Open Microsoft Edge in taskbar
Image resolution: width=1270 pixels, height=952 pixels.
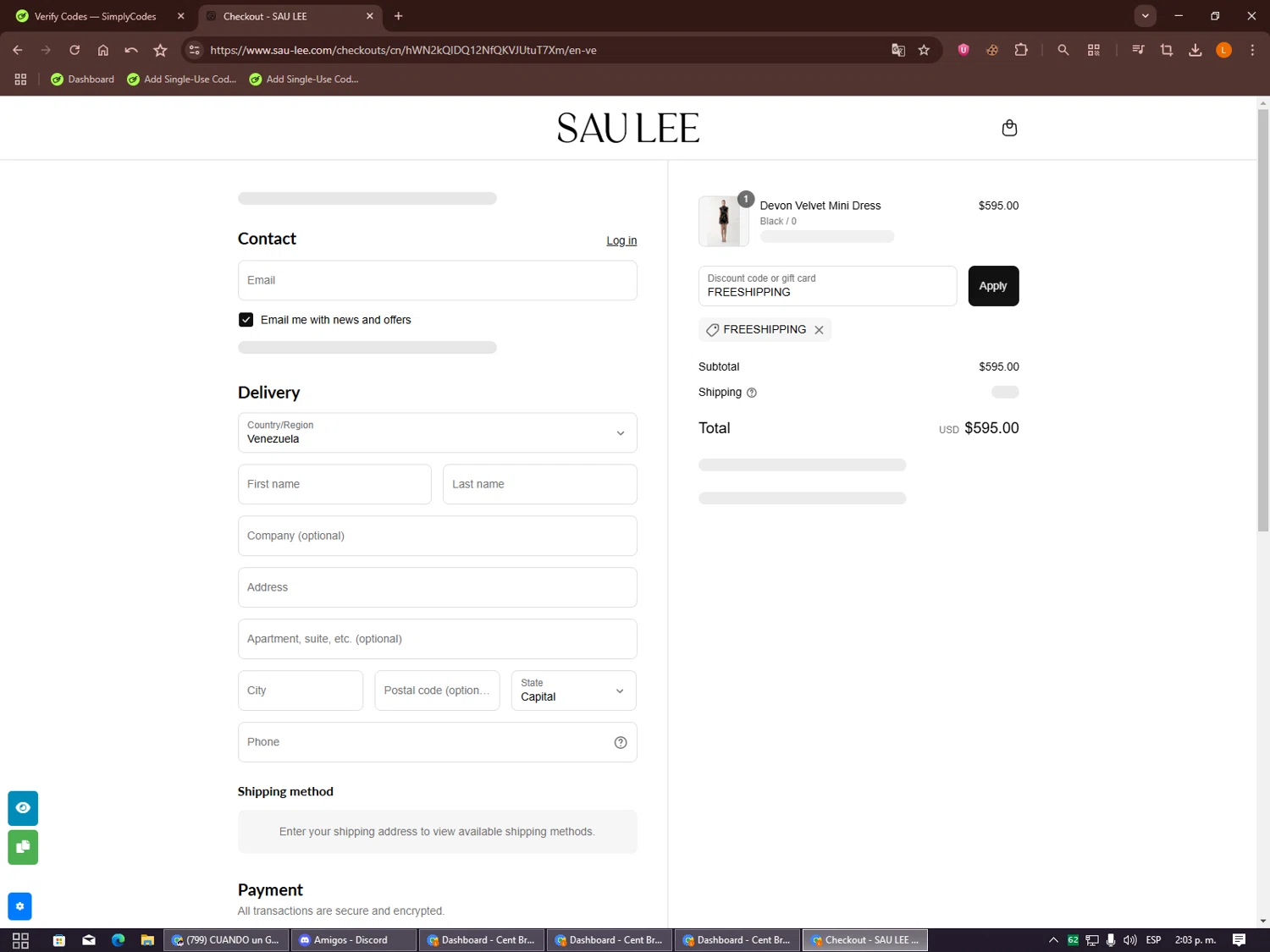(x=119, y=940)
